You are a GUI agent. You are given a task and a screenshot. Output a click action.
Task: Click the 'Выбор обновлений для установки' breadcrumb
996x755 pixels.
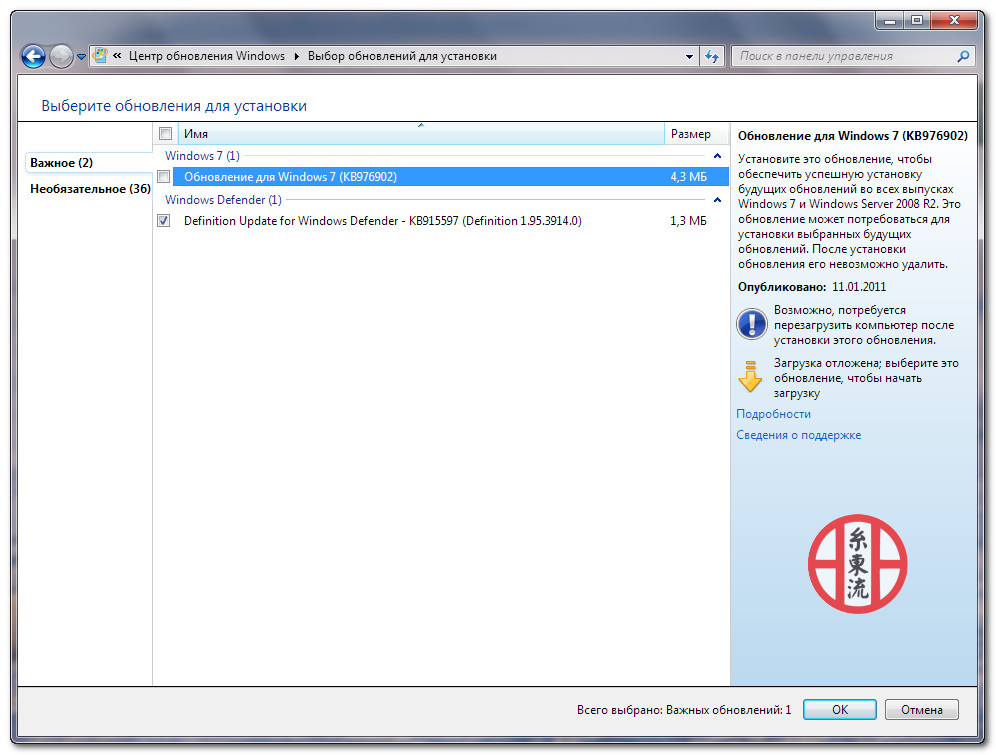402,56
